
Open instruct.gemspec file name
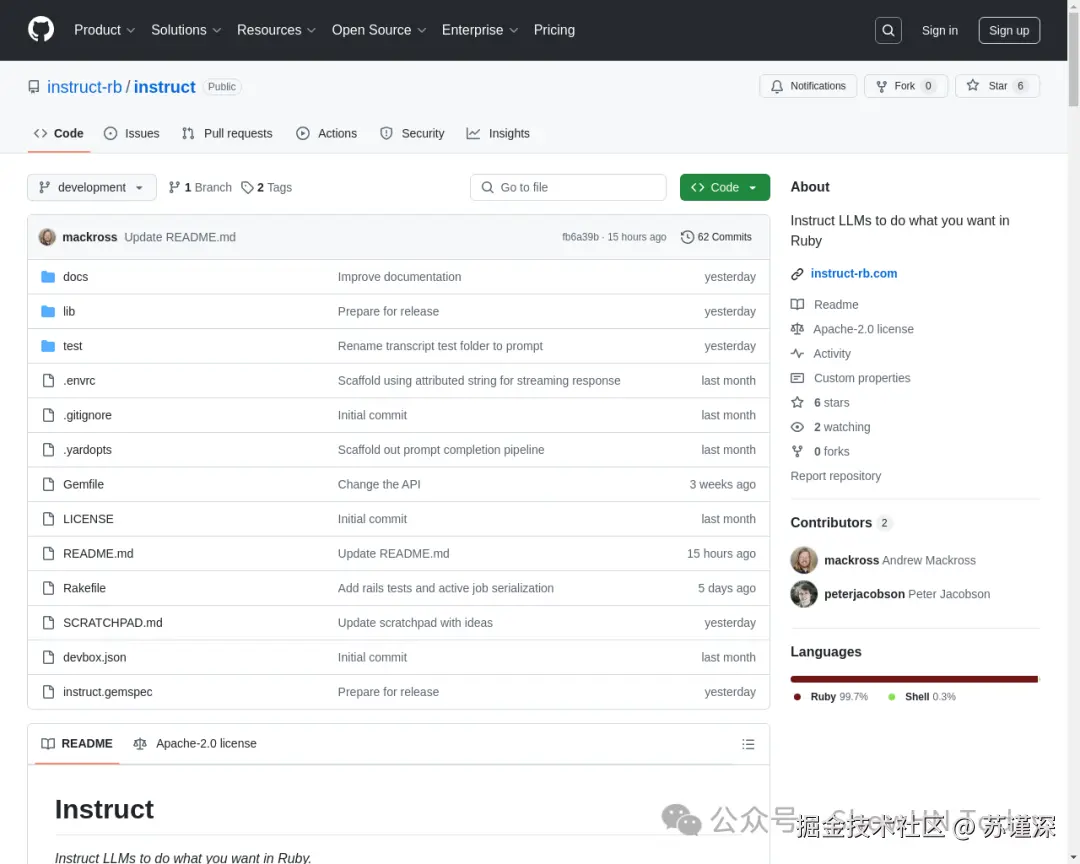pyautogui.click(x=107, y=691)
